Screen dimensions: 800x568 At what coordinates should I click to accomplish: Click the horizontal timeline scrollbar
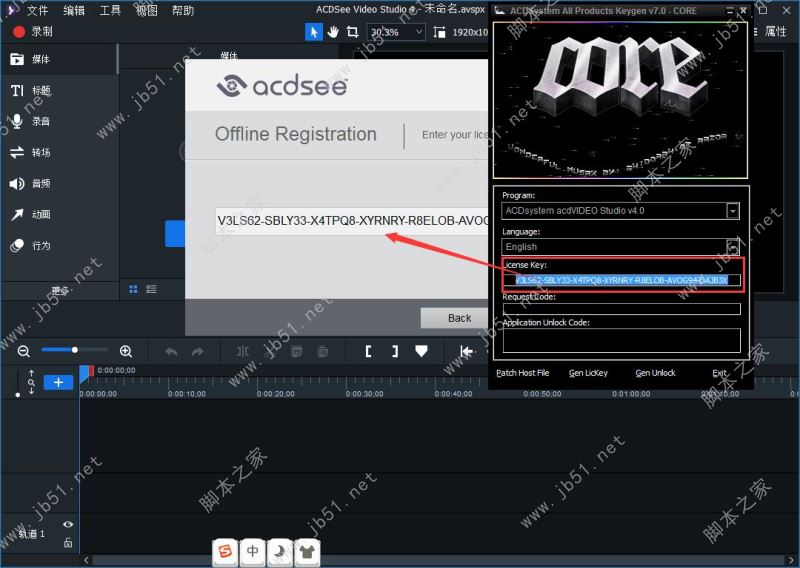(x=439, y=560)
